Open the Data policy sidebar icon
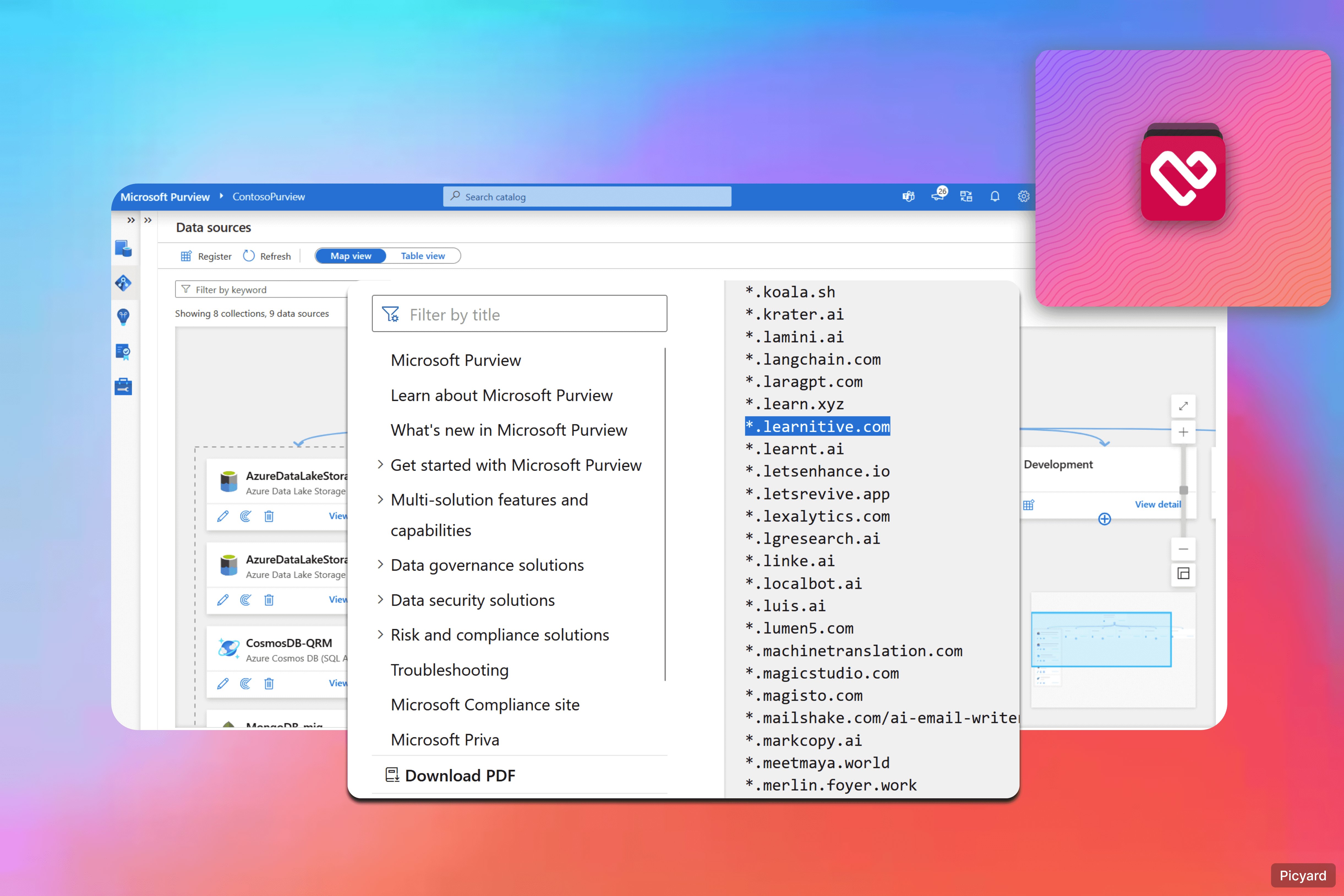Image resolution: width=1344 pixels, height=896 pixels. point(124,351)
